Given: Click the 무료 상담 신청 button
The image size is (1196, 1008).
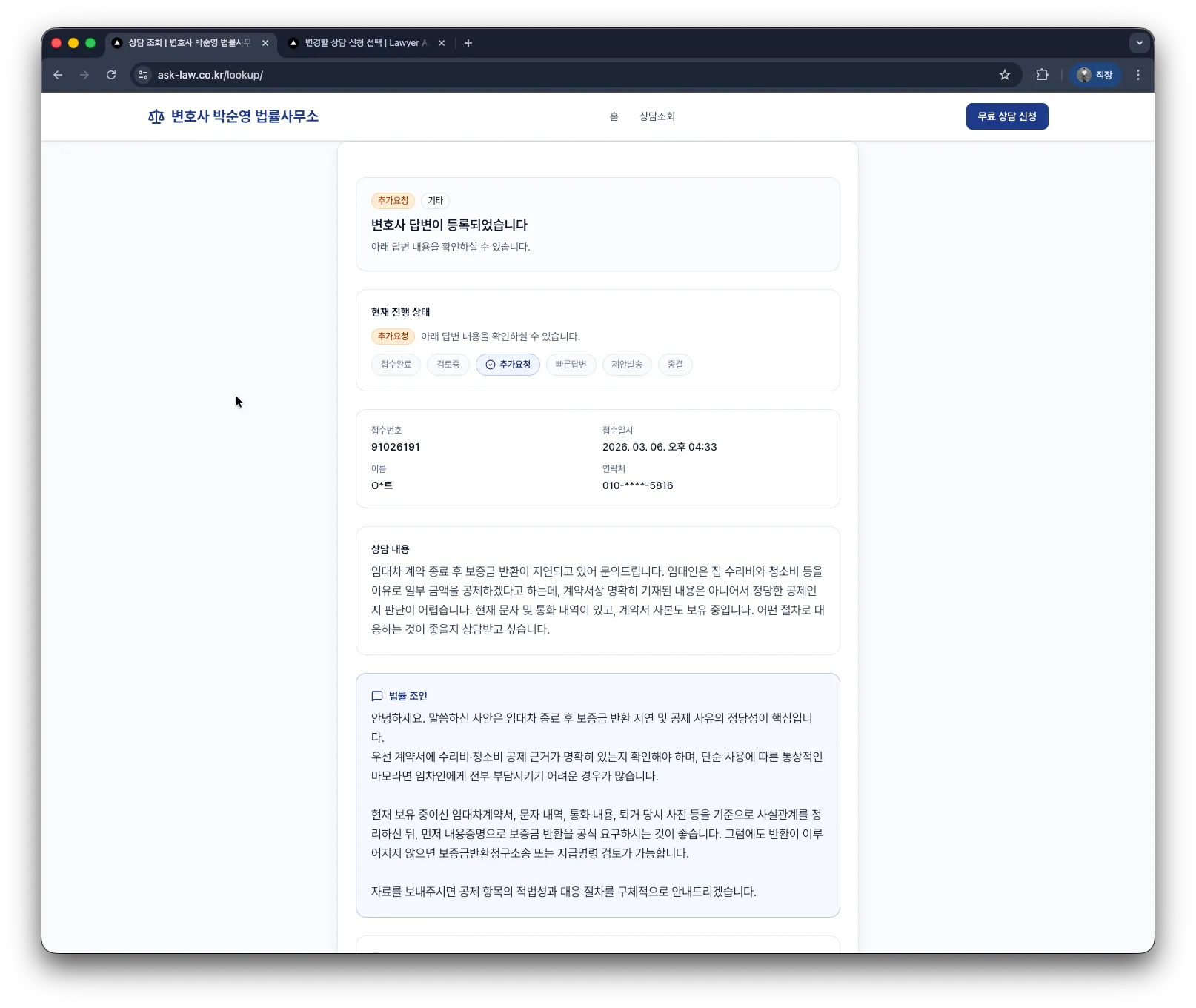Looking at the screenshot, I should point(1006,116).
